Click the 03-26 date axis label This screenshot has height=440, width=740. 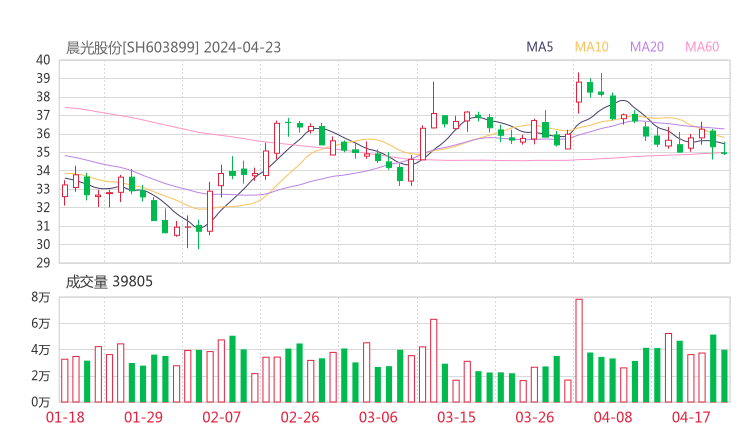pos(534,417)
